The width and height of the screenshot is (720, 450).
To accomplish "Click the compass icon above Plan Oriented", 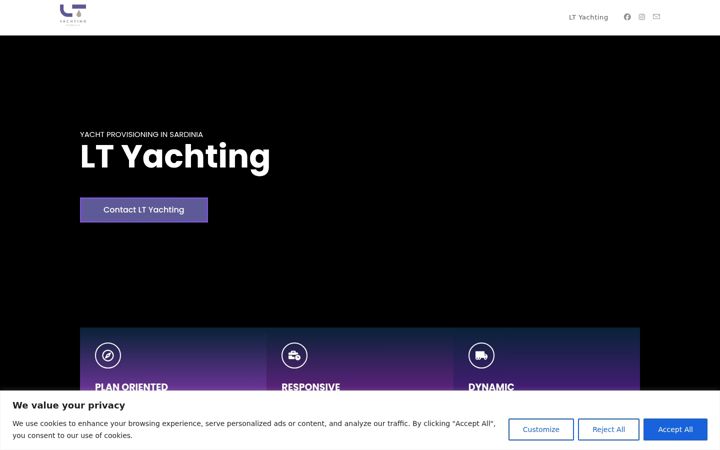I will pos(108,355).
